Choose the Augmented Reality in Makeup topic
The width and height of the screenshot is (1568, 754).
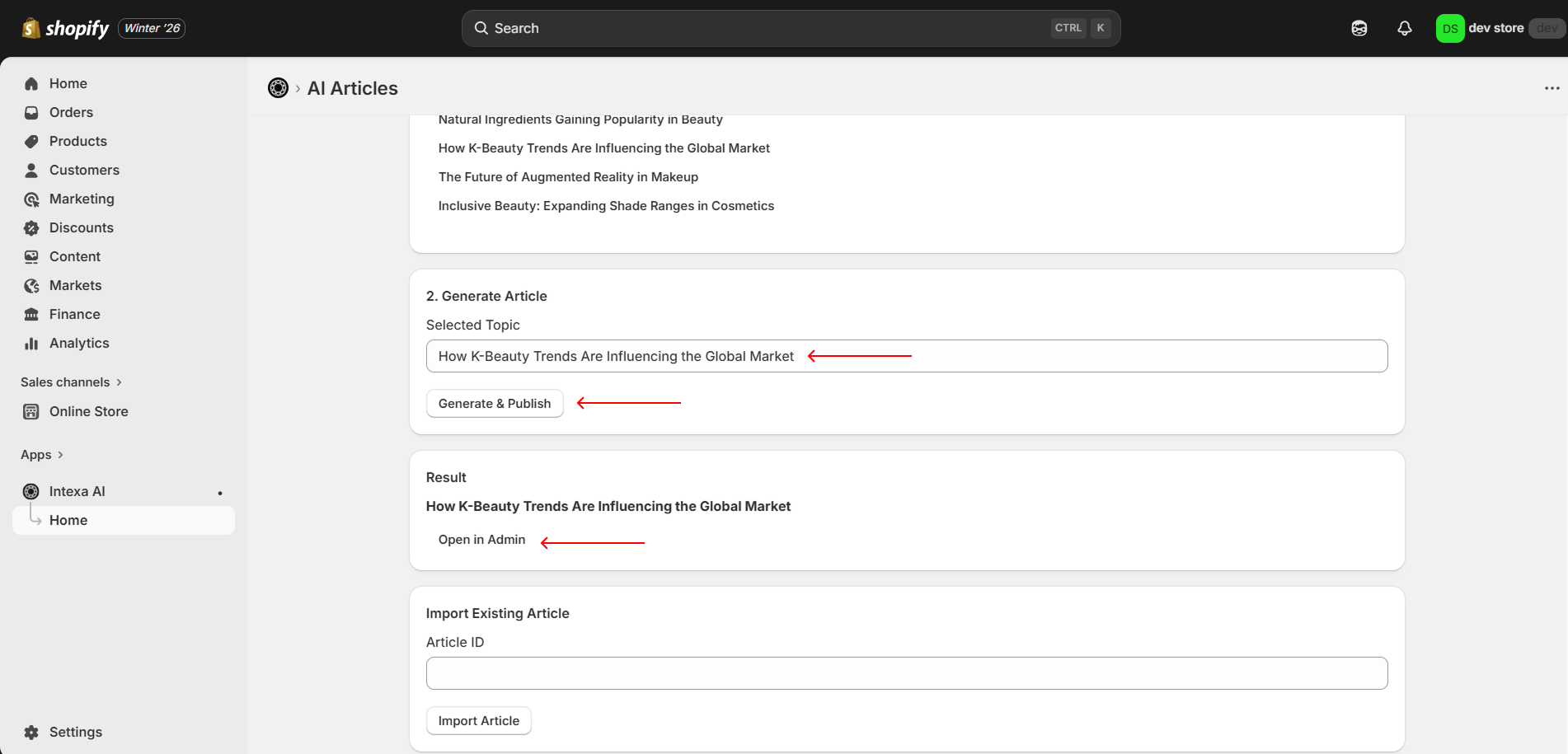(568, 177)
